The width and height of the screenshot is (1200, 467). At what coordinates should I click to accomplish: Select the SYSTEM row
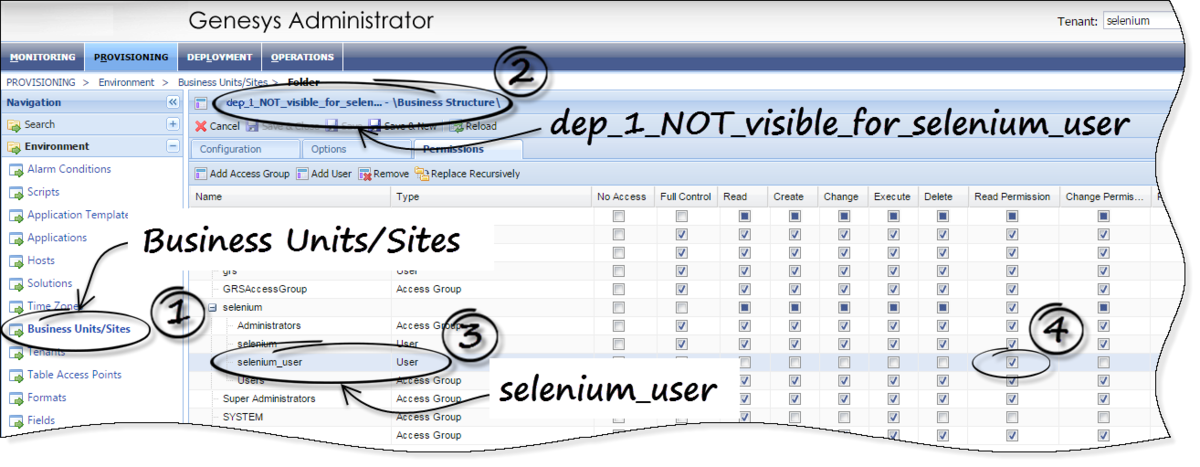[x=670, y=417]
